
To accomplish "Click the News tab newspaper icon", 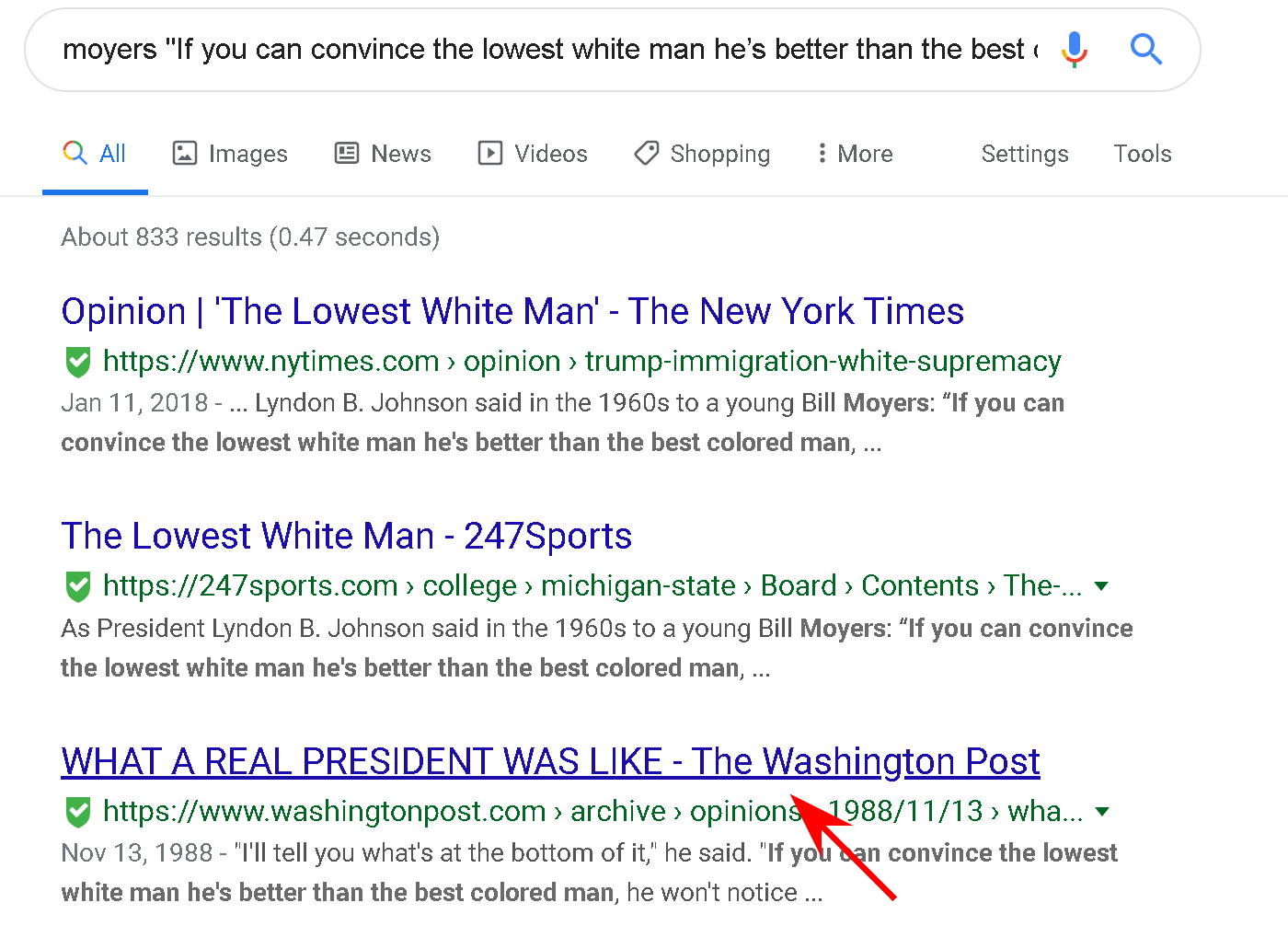I will pyautogui.click(x=347, y=153).
